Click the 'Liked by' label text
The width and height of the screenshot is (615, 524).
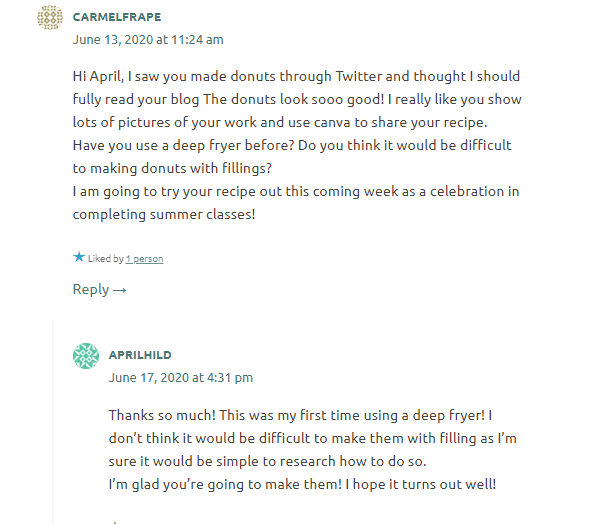pyautogui.click(x=106, y=258)
